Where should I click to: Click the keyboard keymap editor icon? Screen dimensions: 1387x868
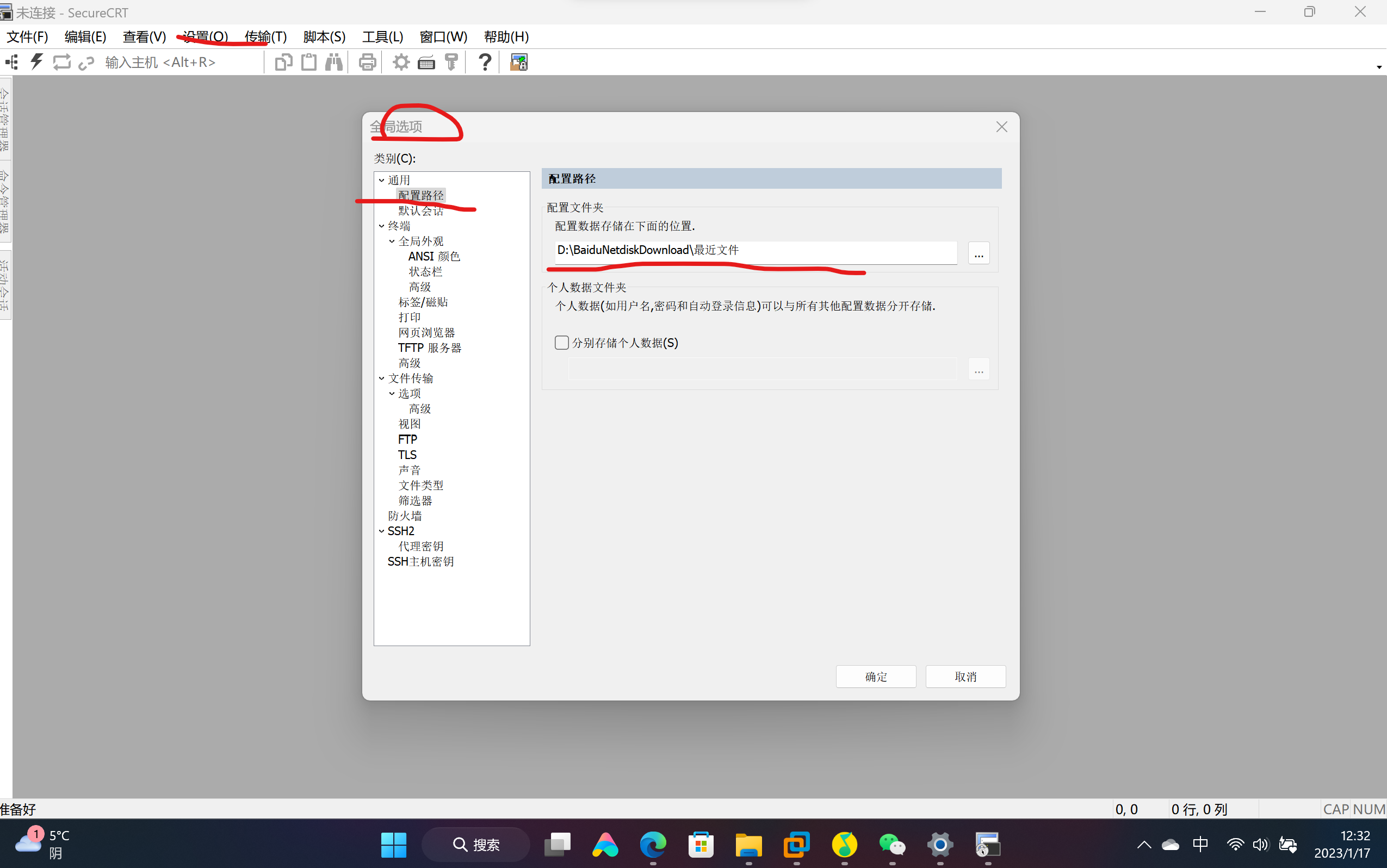tap(426, 62)
